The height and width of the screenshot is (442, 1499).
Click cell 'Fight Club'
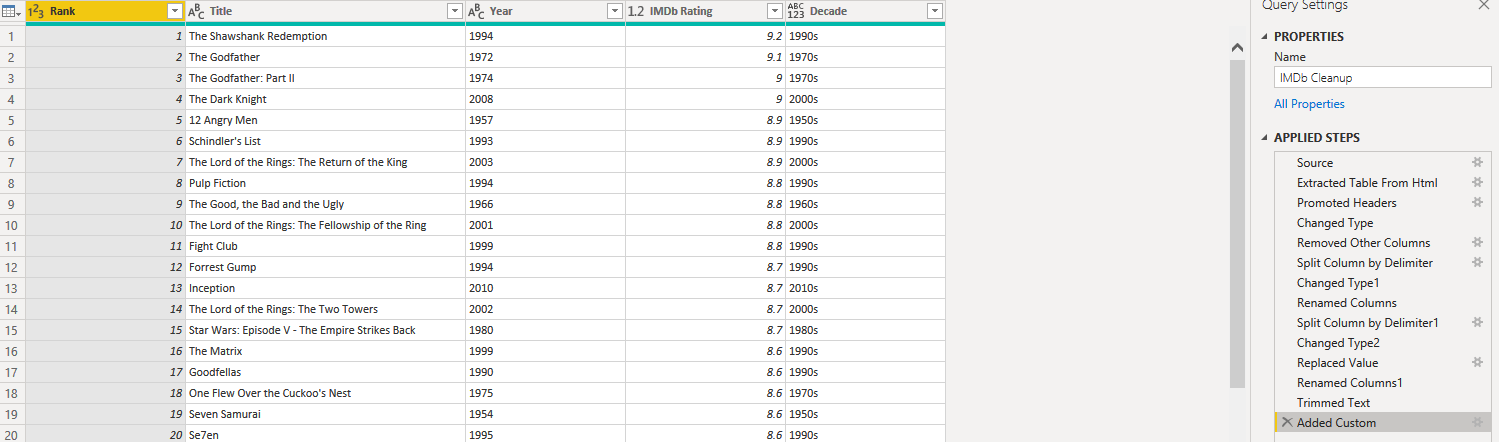(x=325, y=246)
